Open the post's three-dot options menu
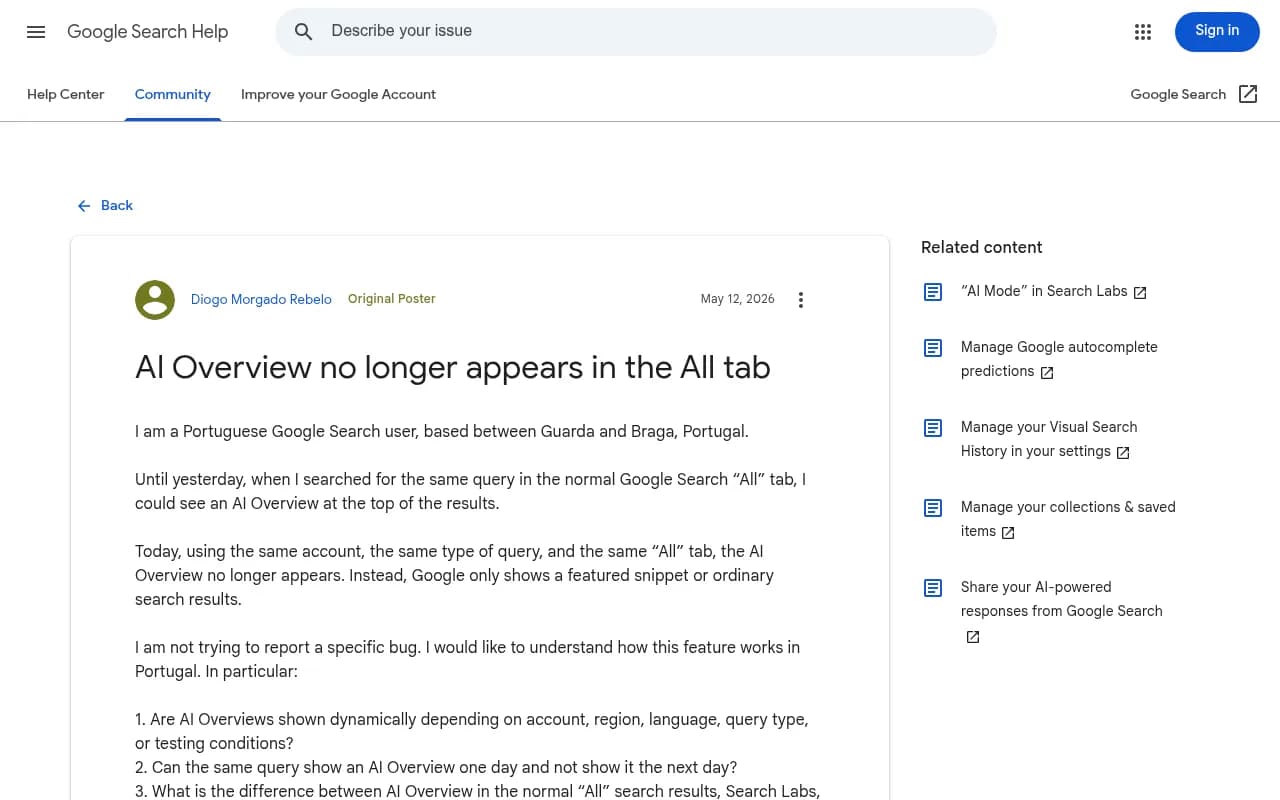The width and height of the screenshot is (1280, 800). click(x=800, y=300)
